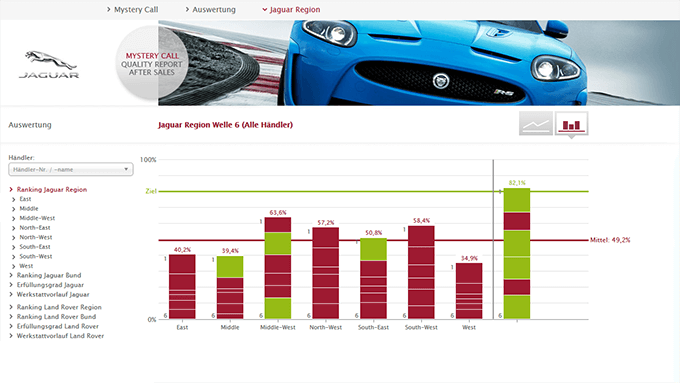Click the 'Middle-West' axis label

click(x=278, y=327)
